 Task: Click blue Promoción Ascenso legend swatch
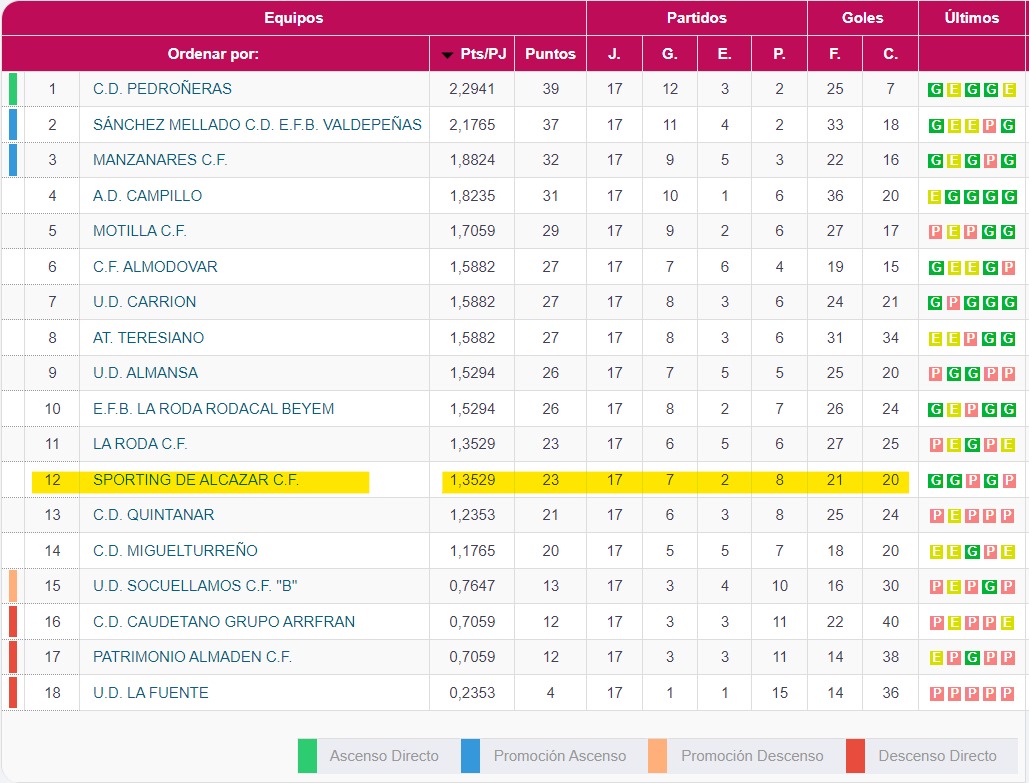point(470,756)
